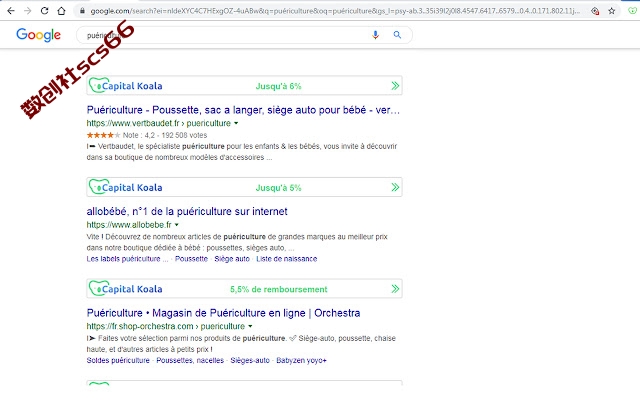Image resolution: width=640 pixels, height=400 pixels.
Task: Go forward in browser history
Action: click(28, 11)
